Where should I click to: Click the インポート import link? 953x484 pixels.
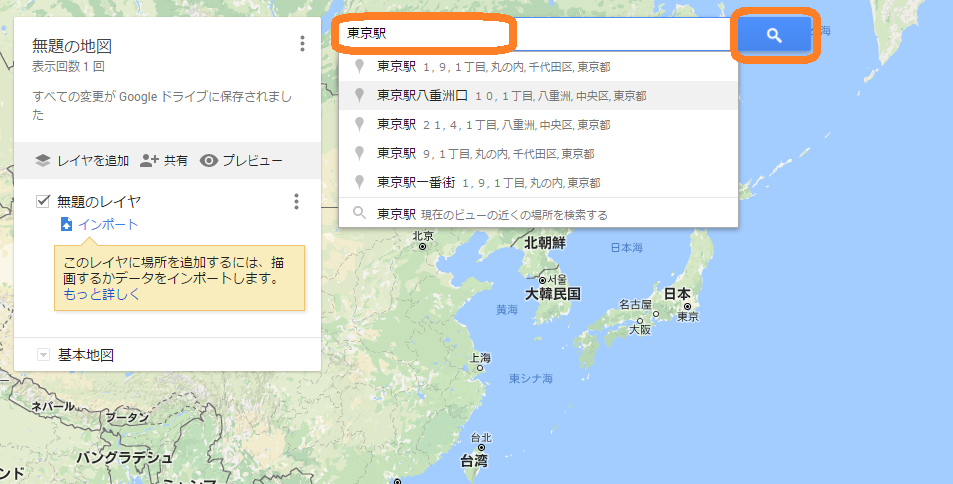(108, 224)
